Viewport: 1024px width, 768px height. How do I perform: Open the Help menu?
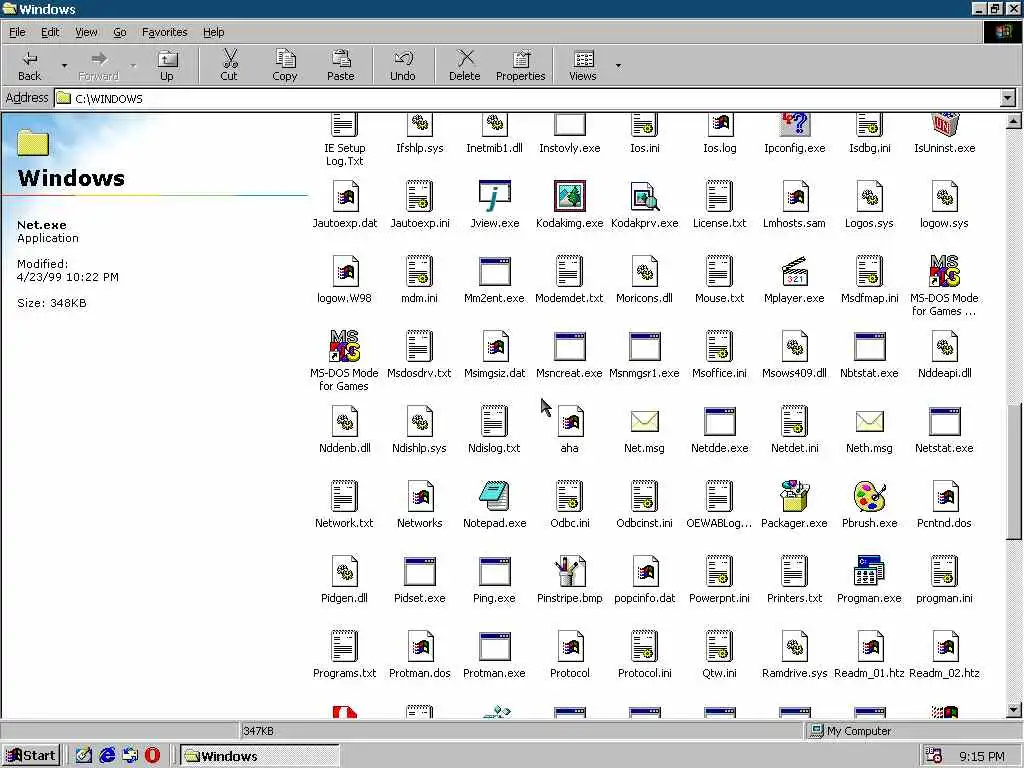pos(213,32)
